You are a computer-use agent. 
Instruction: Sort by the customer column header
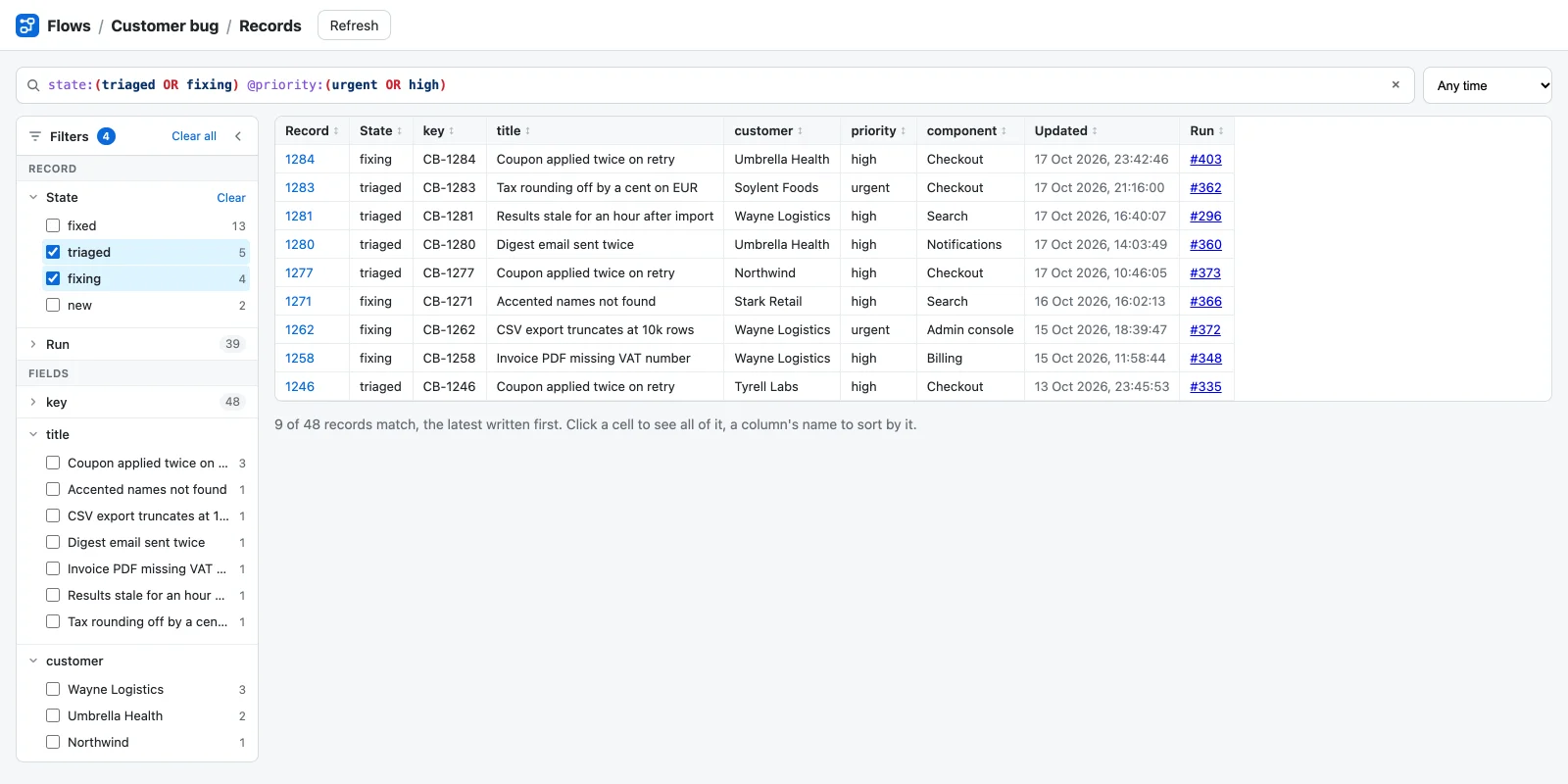pyautogui.click(x=768, y=130)
